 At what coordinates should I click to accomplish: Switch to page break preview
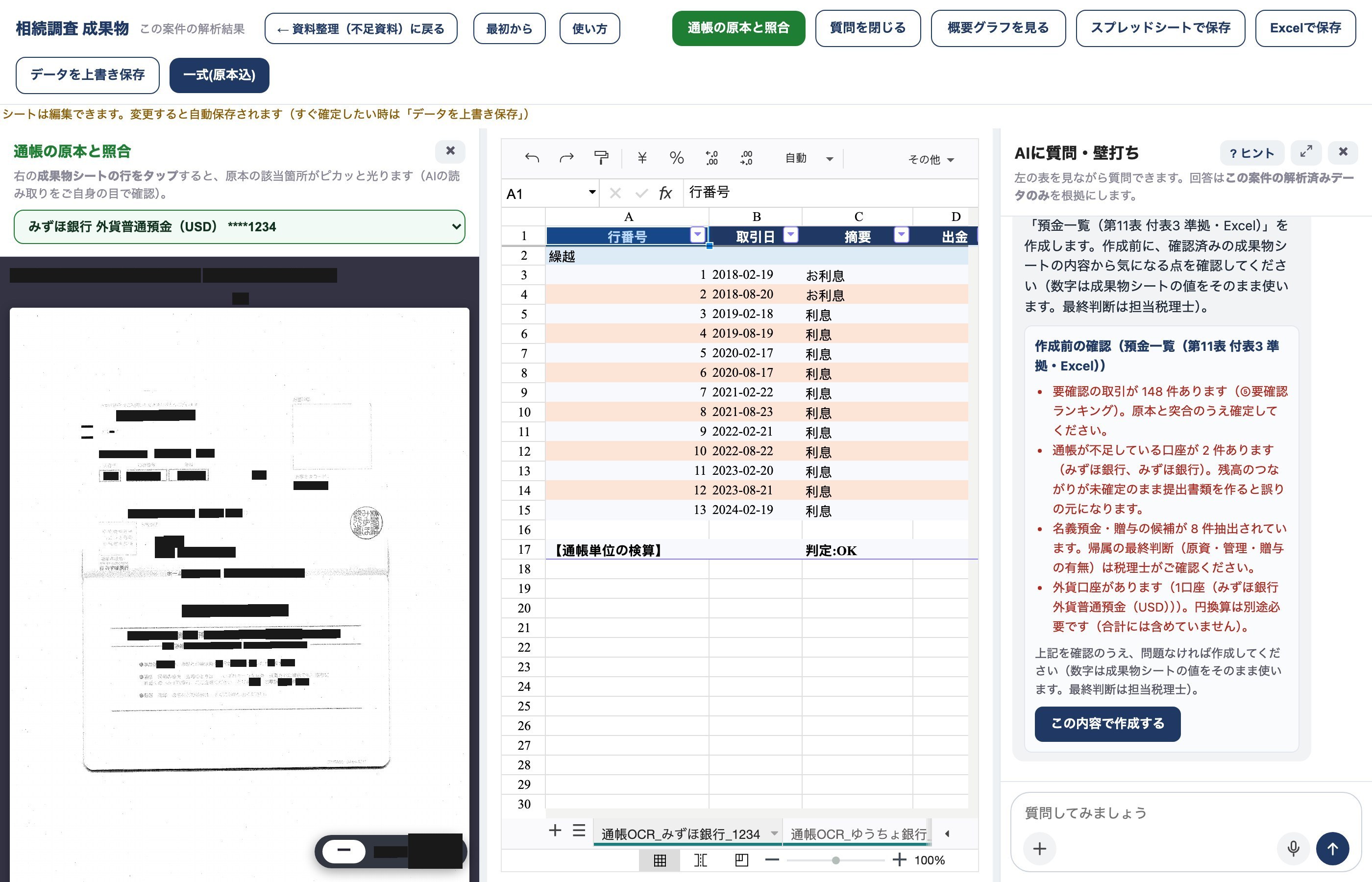pos(700,860)
